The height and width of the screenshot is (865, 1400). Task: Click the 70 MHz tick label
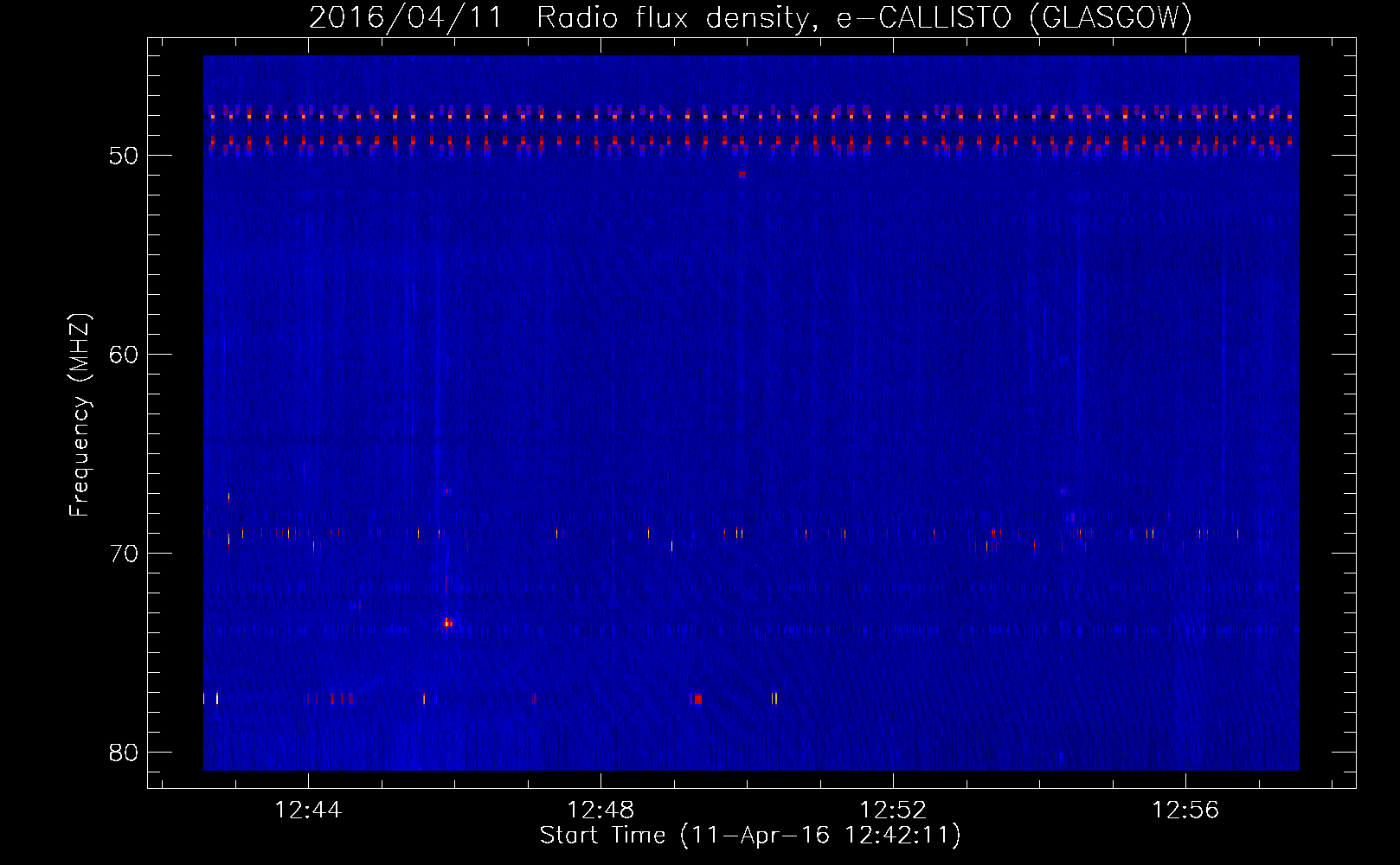point(124,554)
